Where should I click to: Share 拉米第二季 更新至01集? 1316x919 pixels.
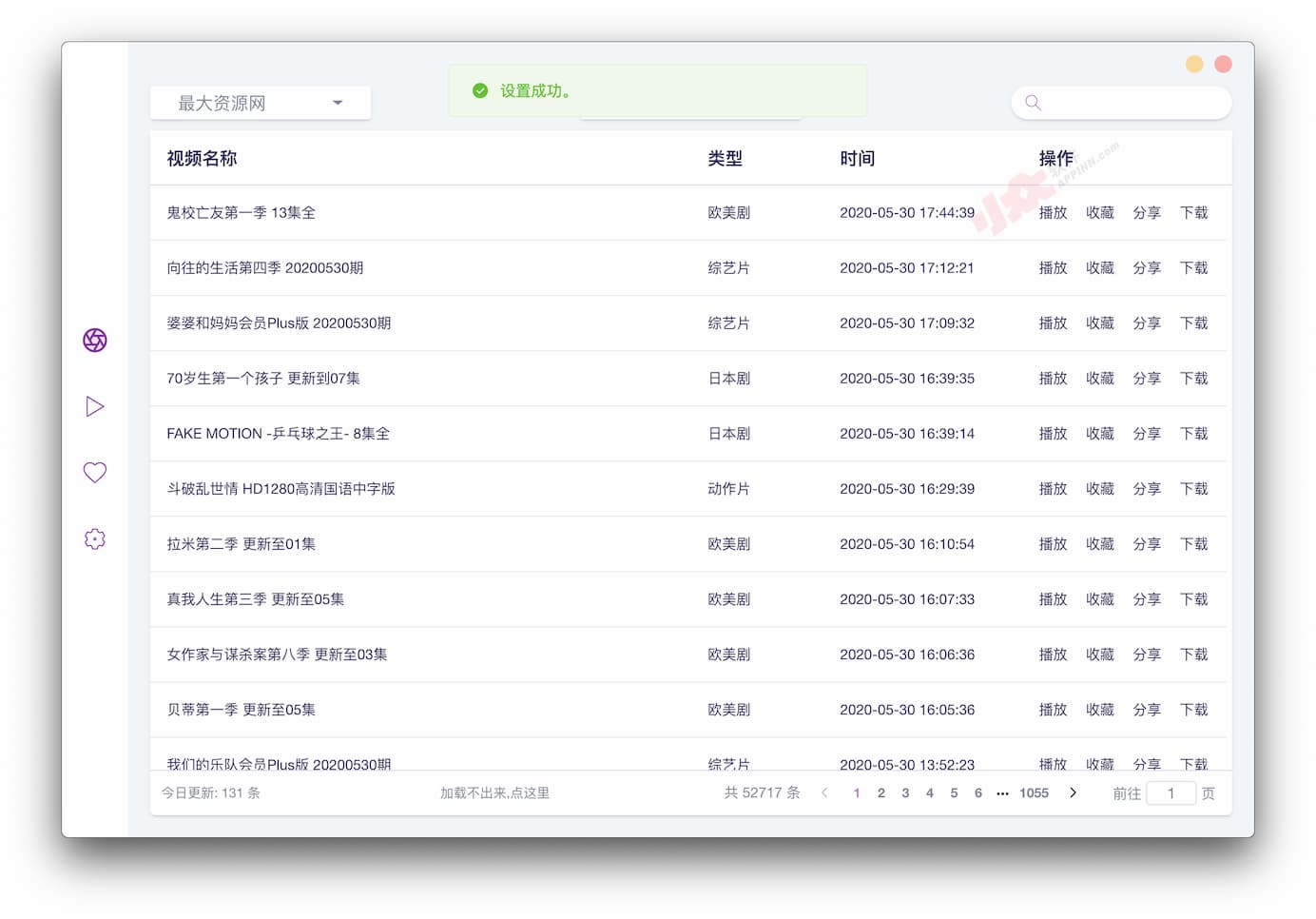1147,544
